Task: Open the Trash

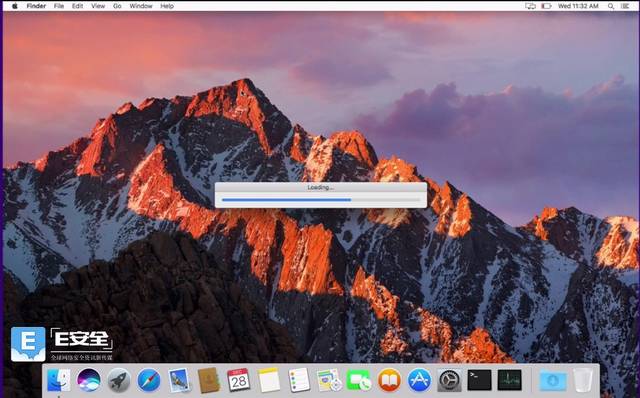Action: tap(582, 380)
